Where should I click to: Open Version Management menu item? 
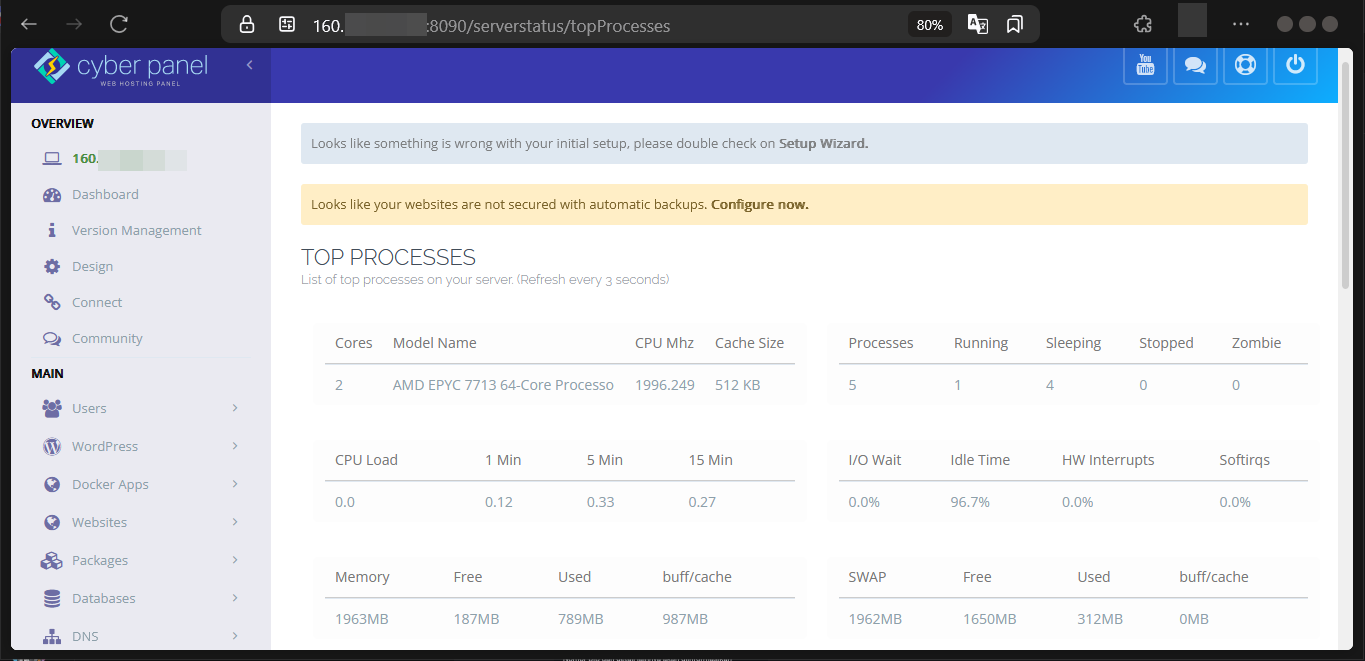pyautogui.click(x=137, y=231)
